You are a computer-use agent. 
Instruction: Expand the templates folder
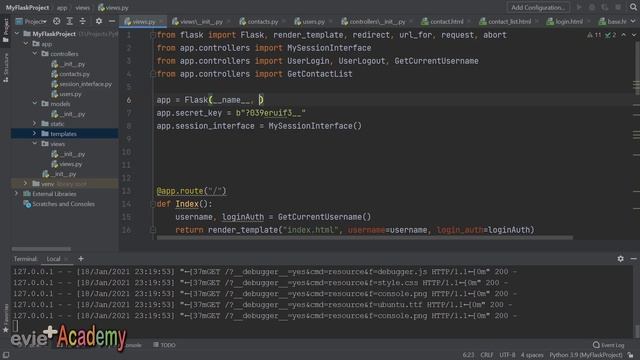(x=35, y=133)
